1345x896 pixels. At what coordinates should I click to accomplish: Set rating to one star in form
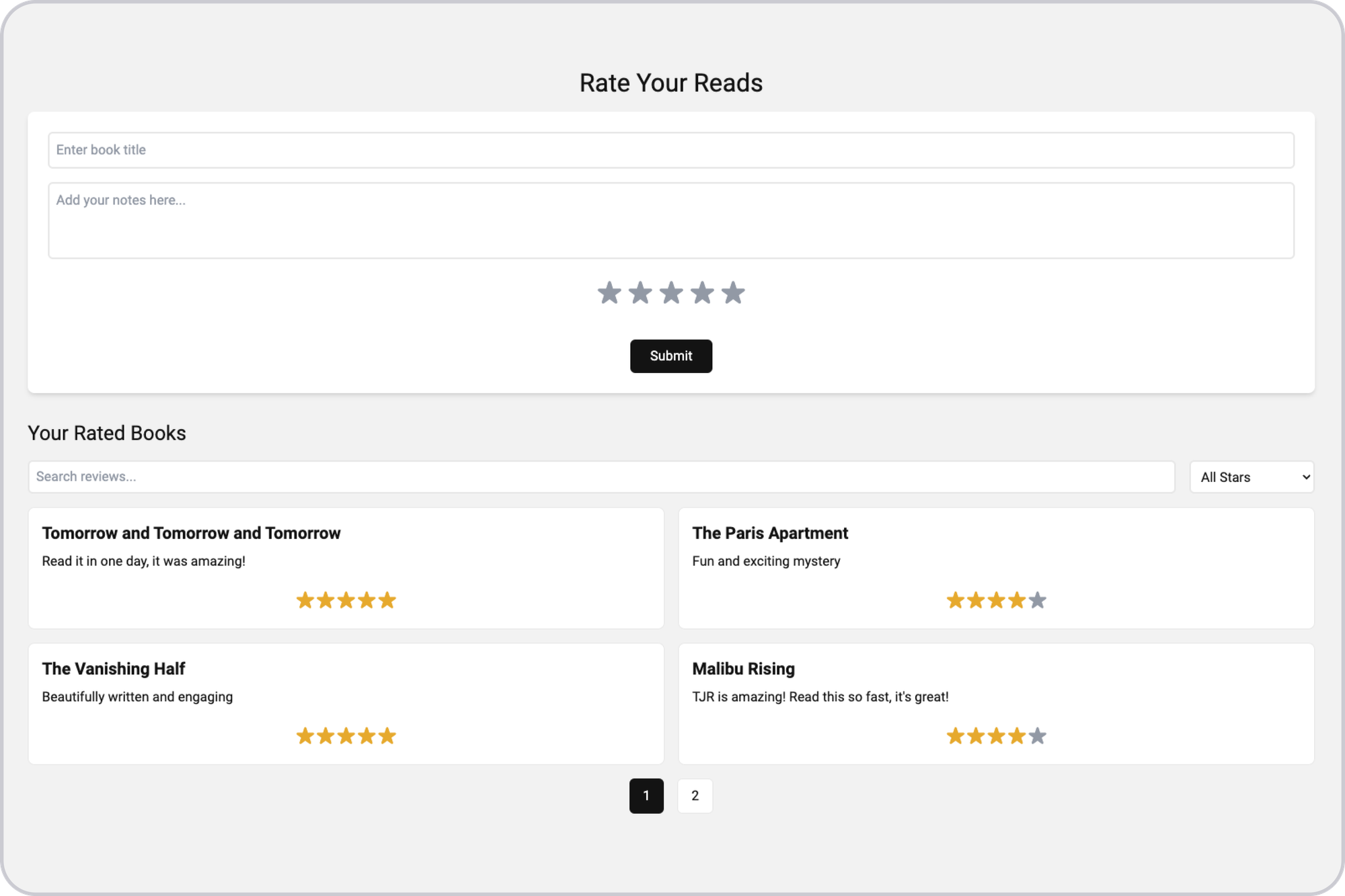609,292
